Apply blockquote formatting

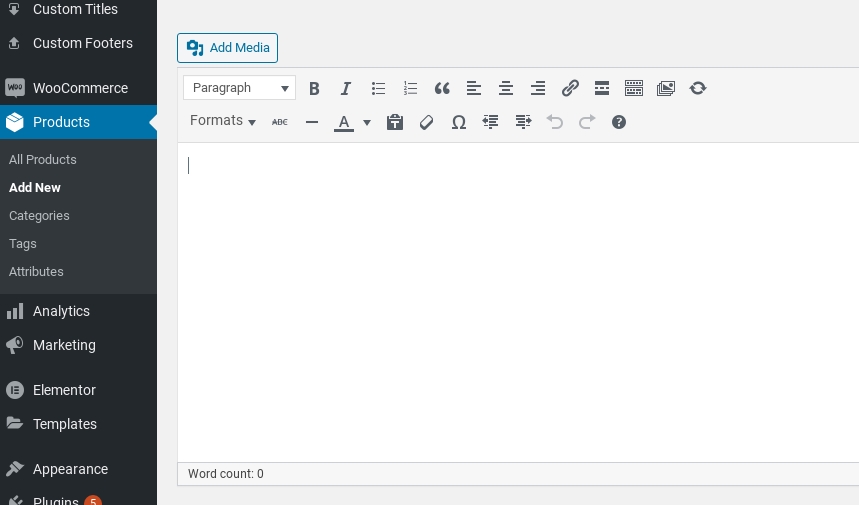click(x=442, y=88)
